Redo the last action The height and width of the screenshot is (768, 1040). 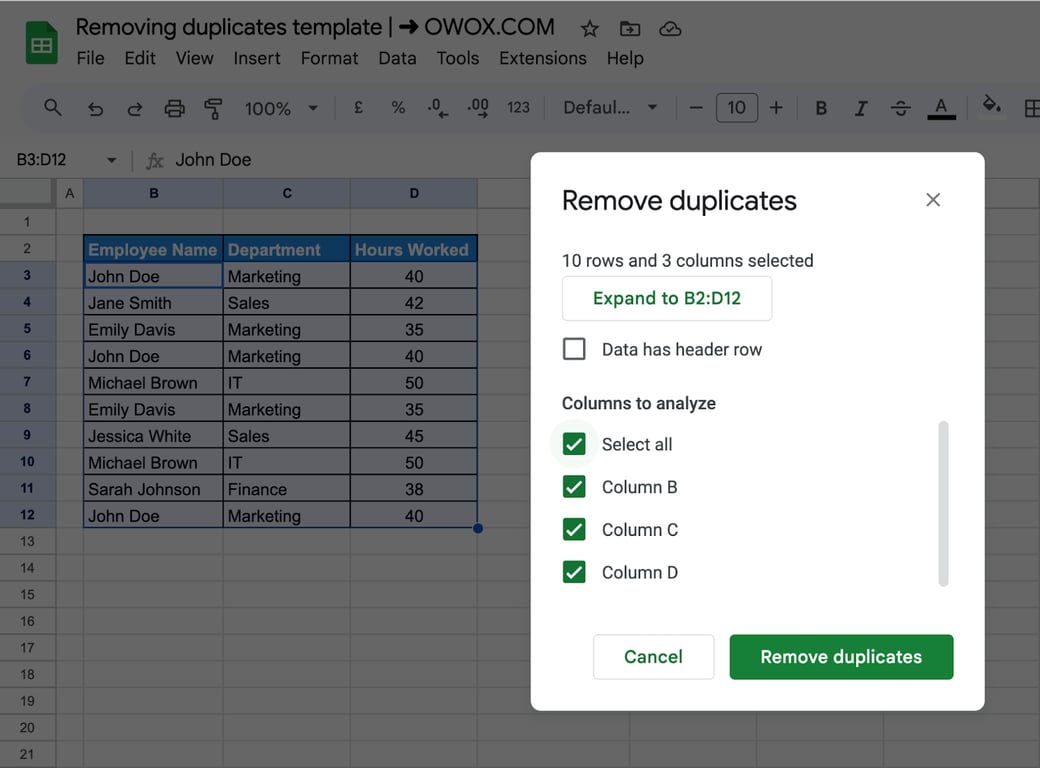point(135,108)
